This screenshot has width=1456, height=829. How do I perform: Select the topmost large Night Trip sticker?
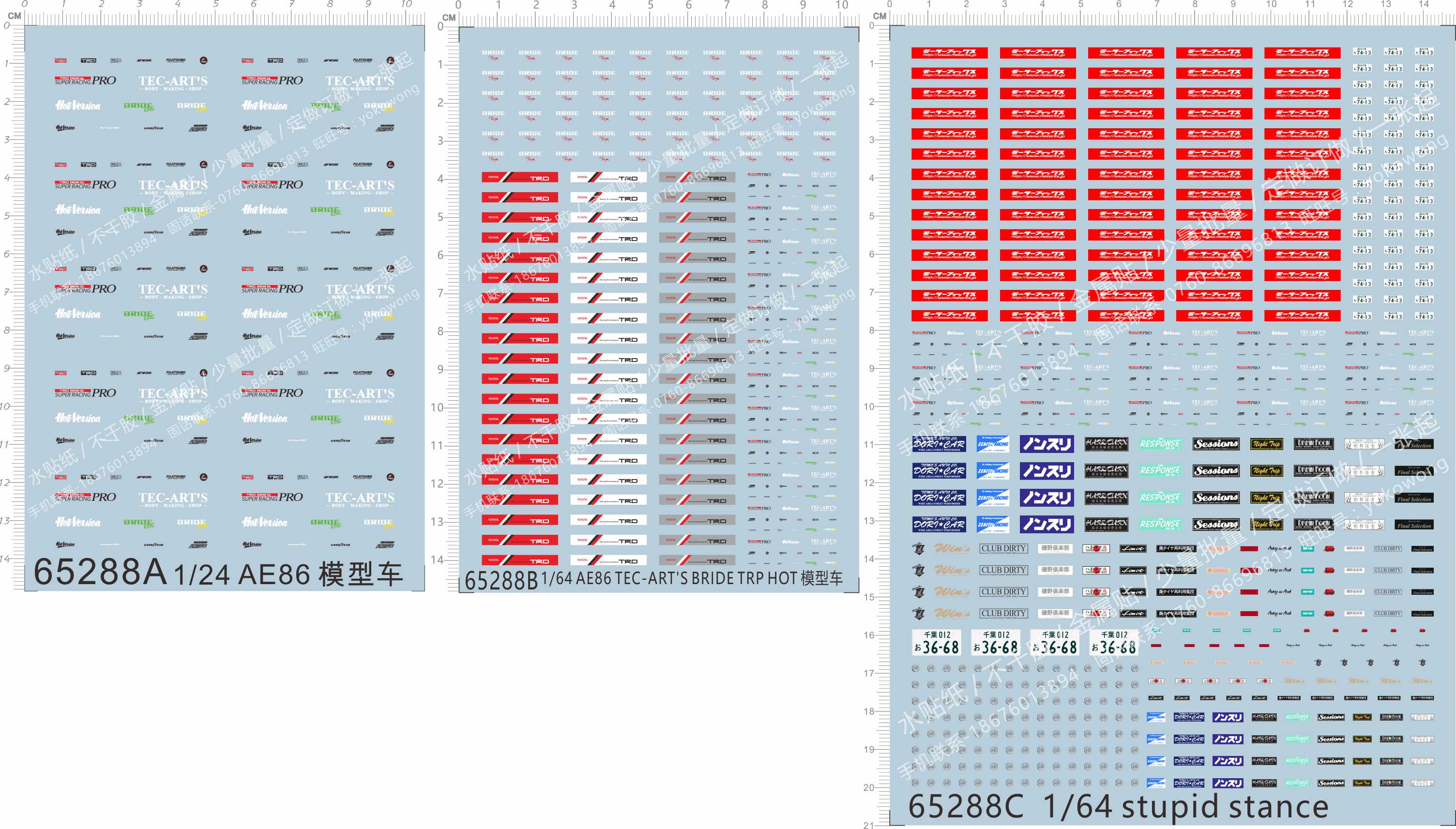tap(1266, 444)
